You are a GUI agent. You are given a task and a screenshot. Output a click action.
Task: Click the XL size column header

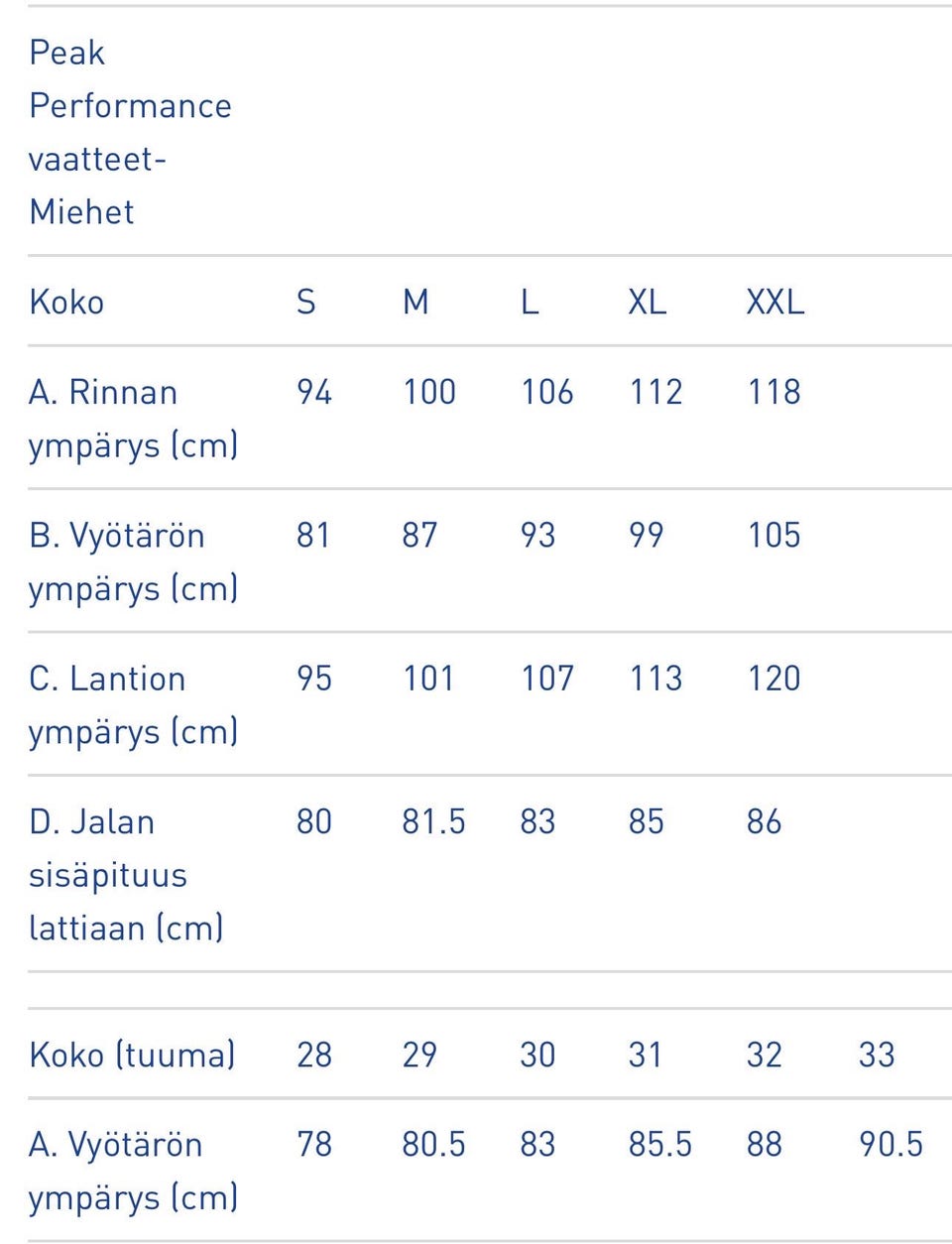(647, 302)
